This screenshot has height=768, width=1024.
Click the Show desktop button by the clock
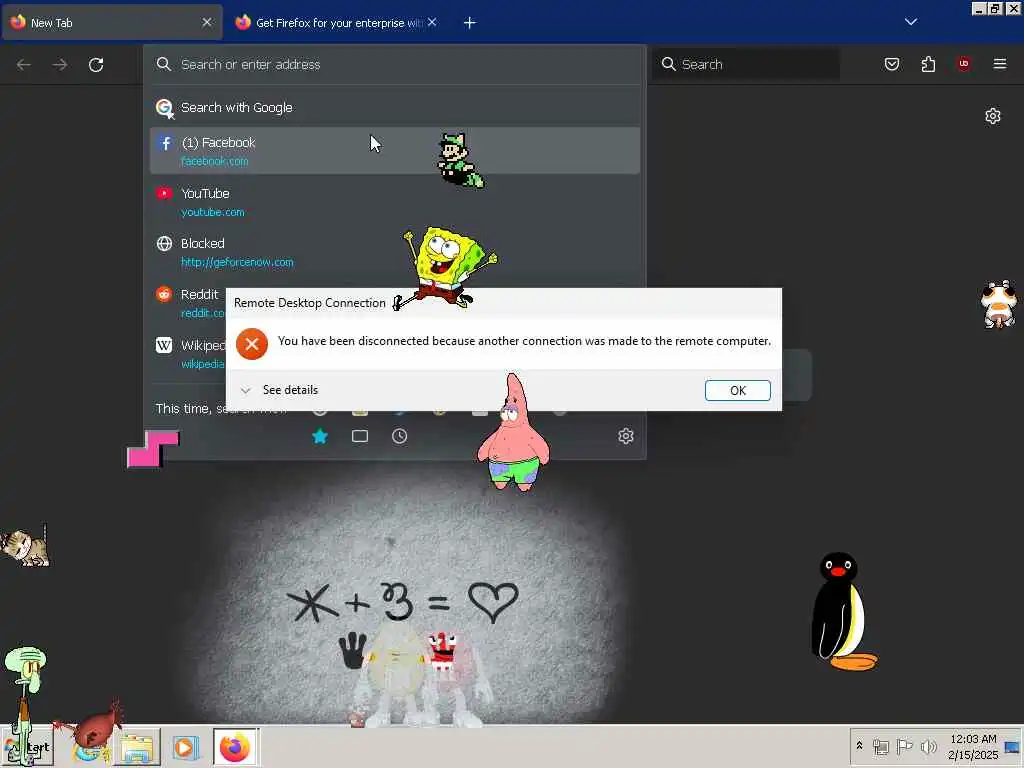[x=1013, y=746]
